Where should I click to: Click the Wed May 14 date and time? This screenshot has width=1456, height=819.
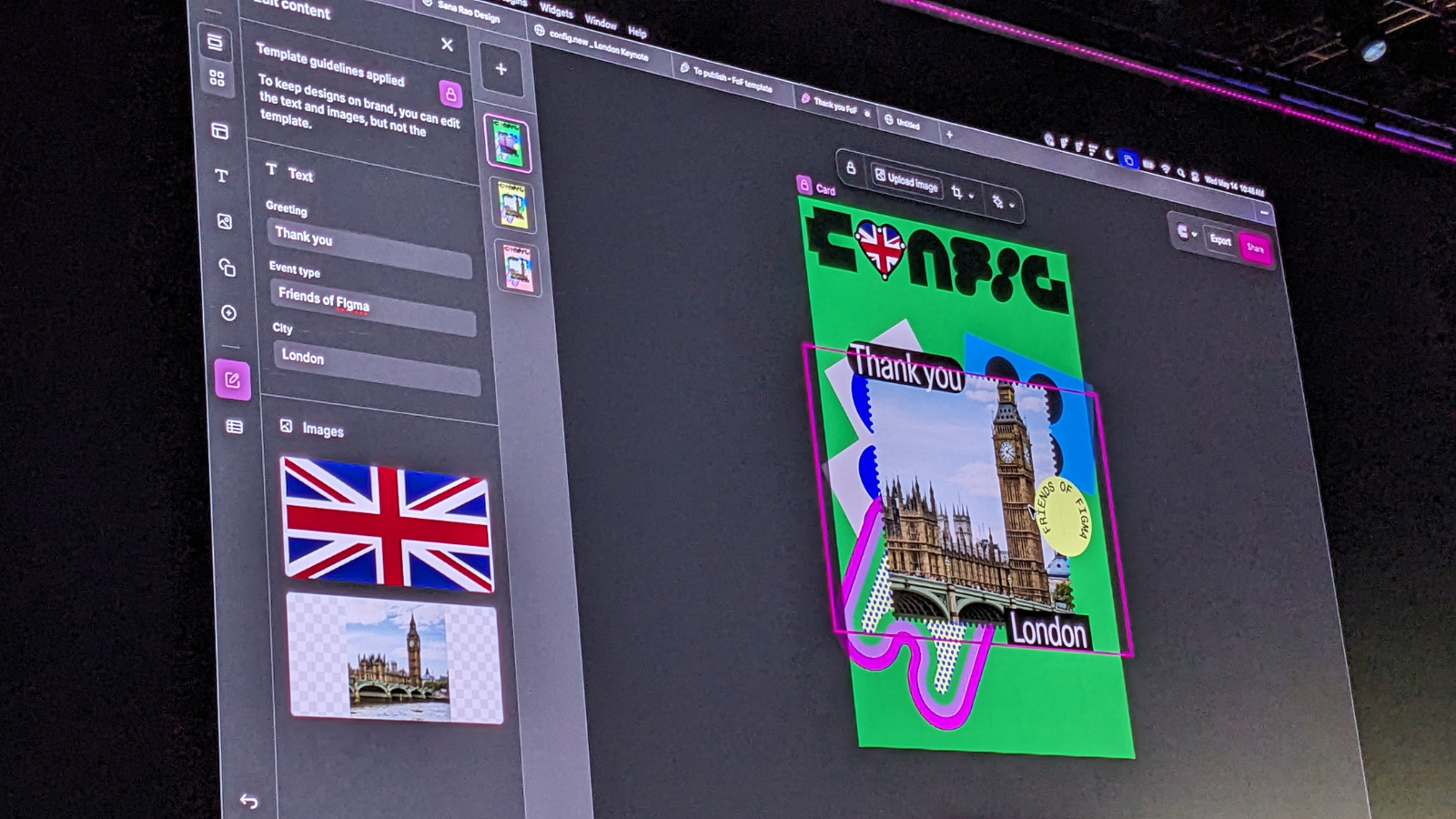tap(1234, 185)
